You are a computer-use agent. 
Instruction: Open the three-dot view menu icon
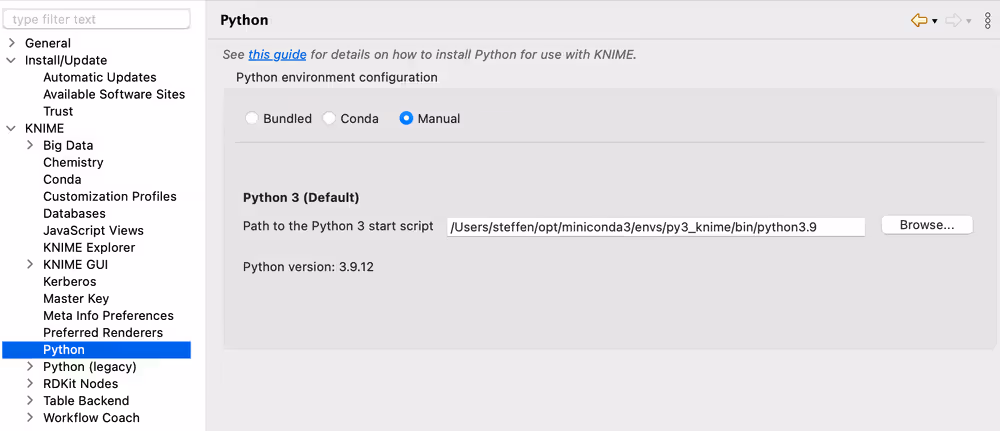pos(987,20)
